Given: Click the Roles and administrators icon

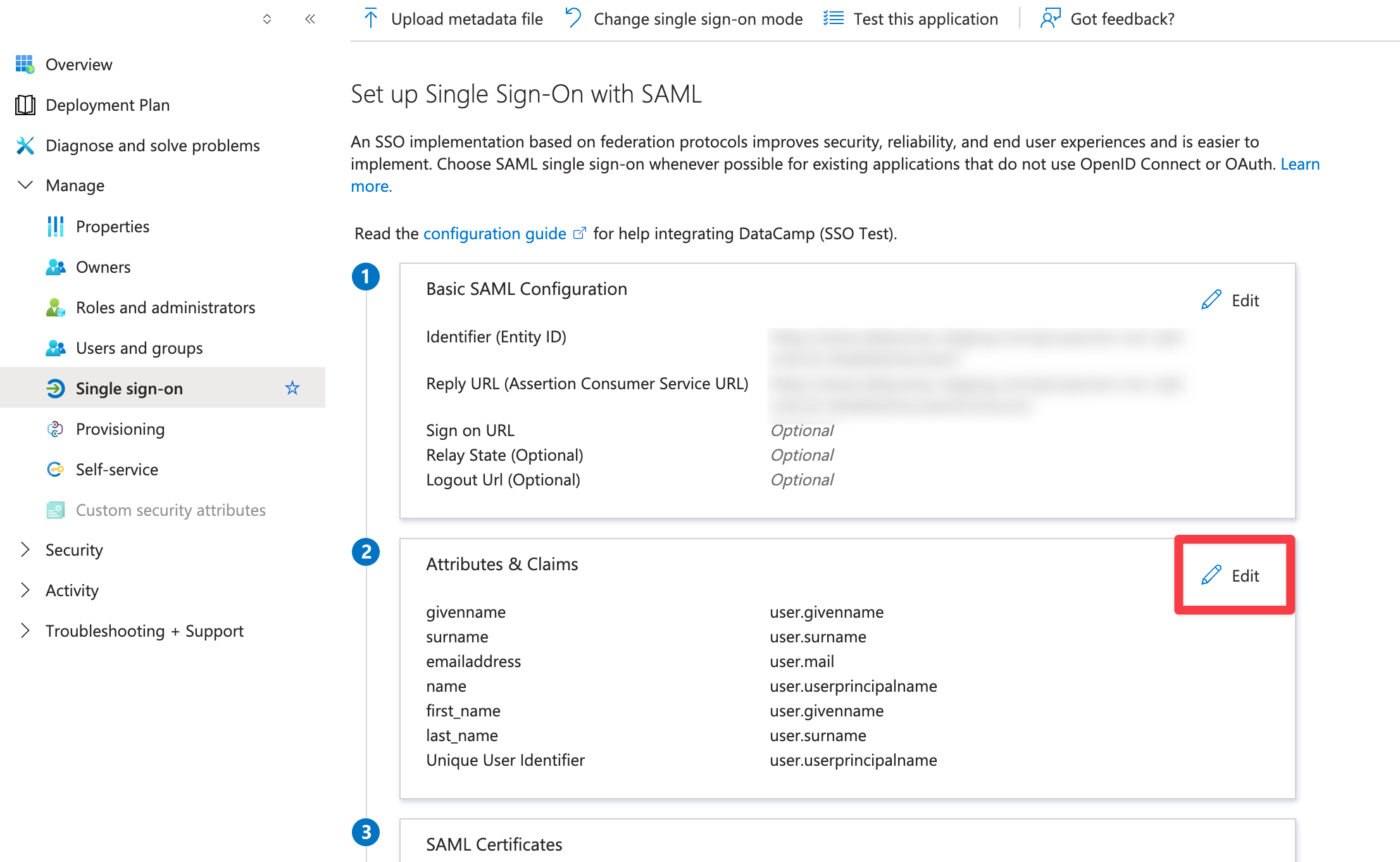Looking at the screenshot, I should coord(55,307).
